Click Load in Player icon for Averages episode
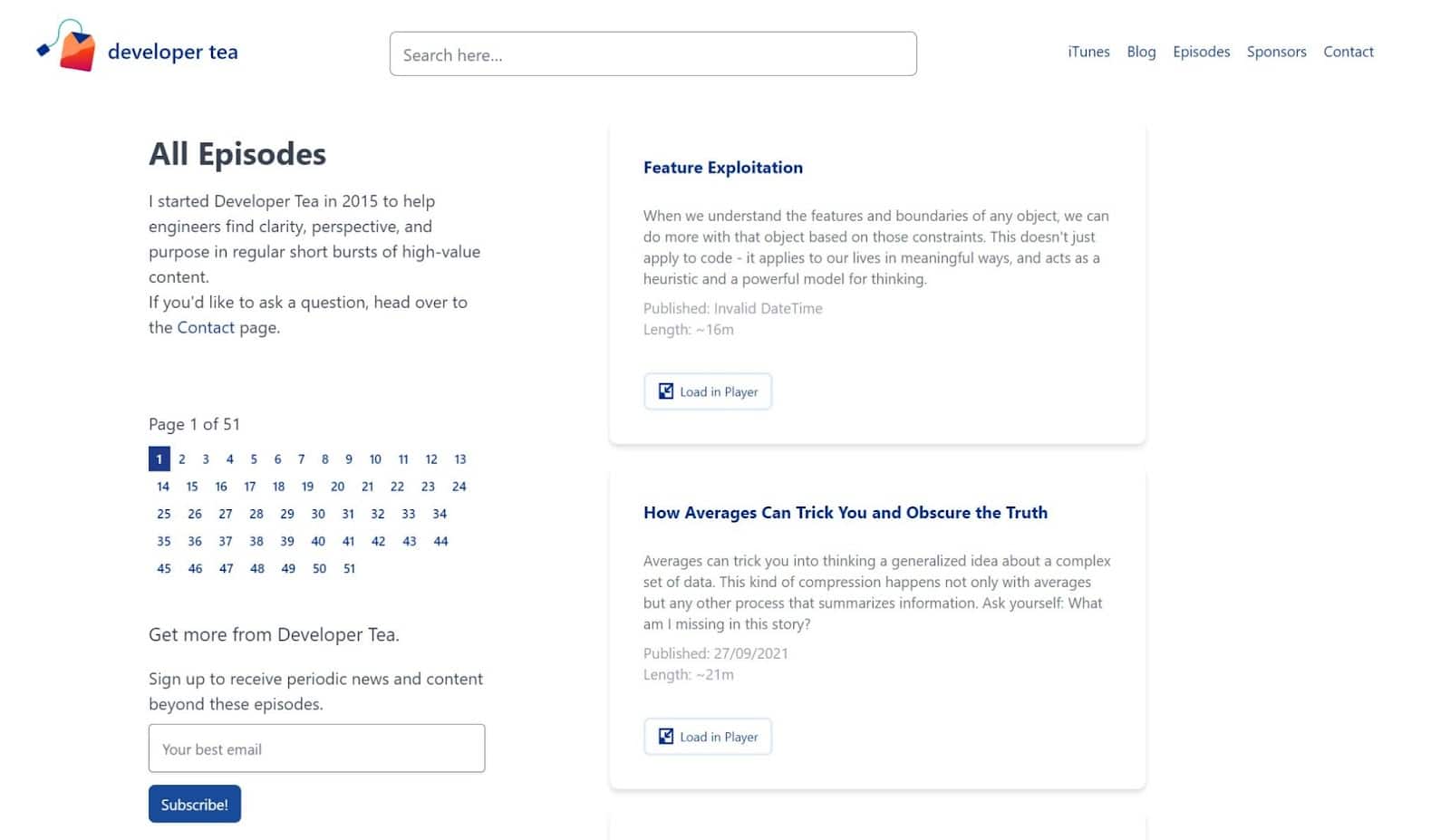This screenshot has width=1450, height=840. tap(666, 737)
